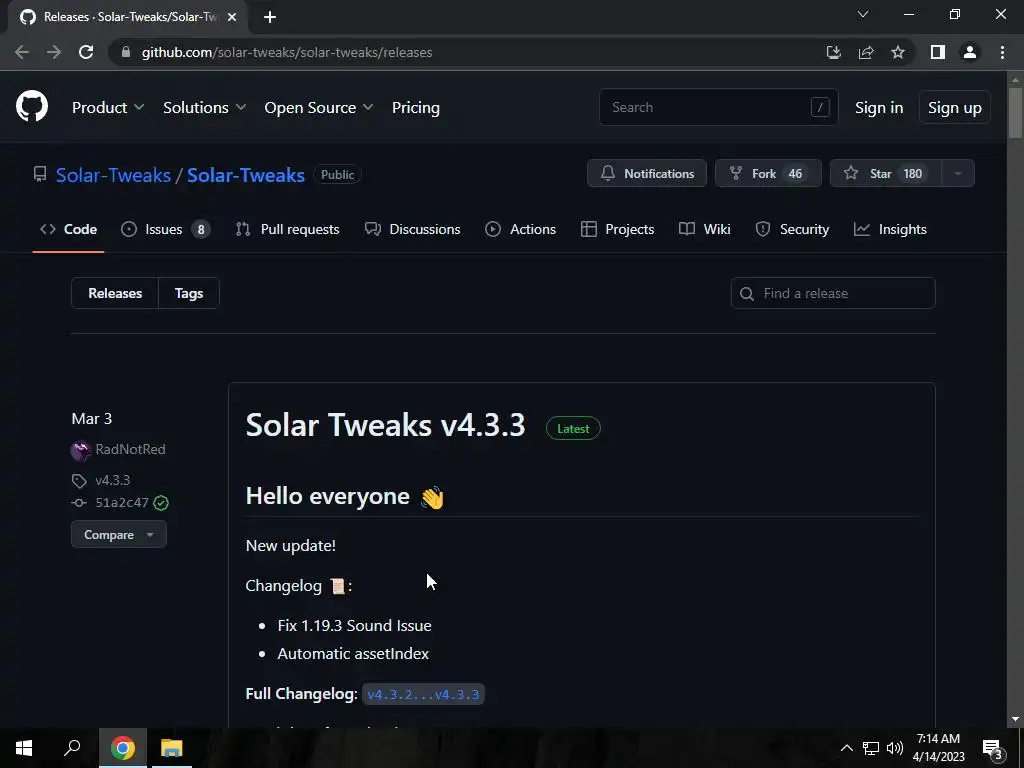Open the Insights tab
Image resolution: width=1024 pixels, height=768 pixels.
891,229
